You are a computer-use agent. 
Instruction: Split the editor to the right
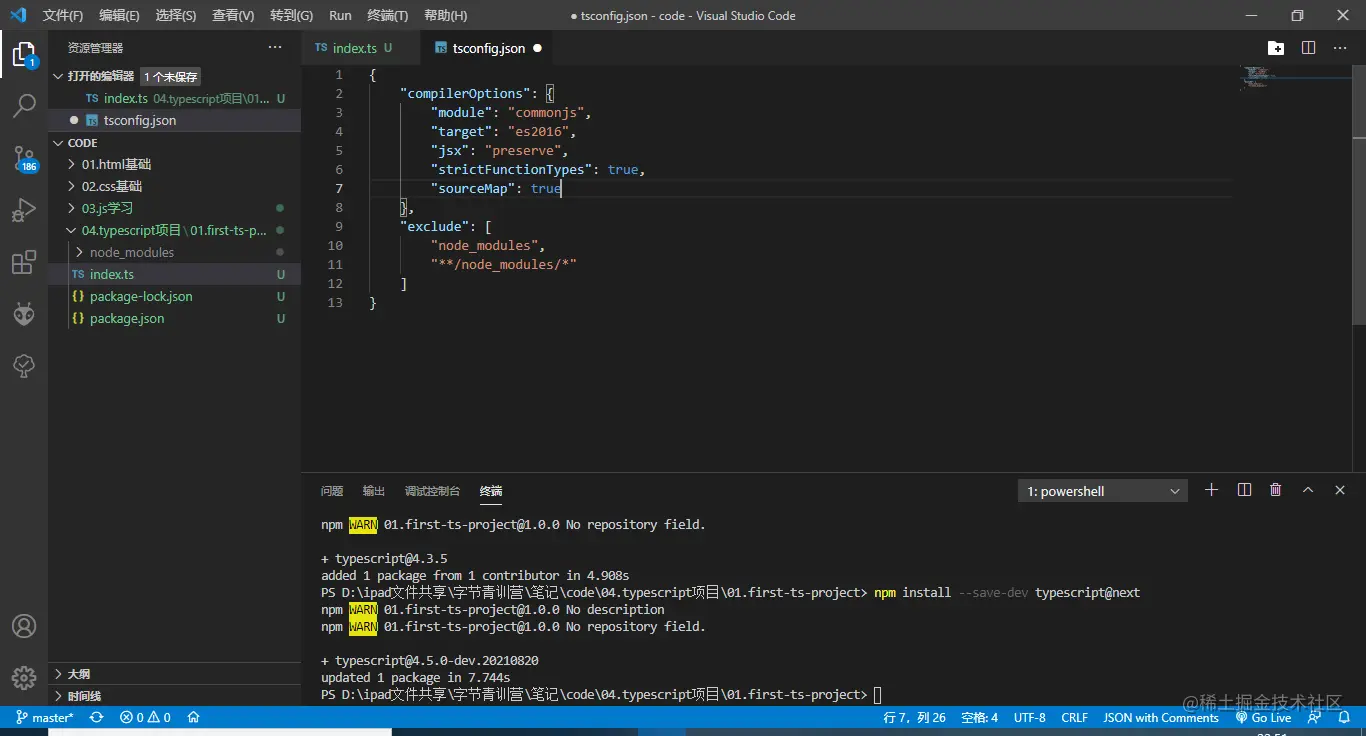coord(1308,48)
